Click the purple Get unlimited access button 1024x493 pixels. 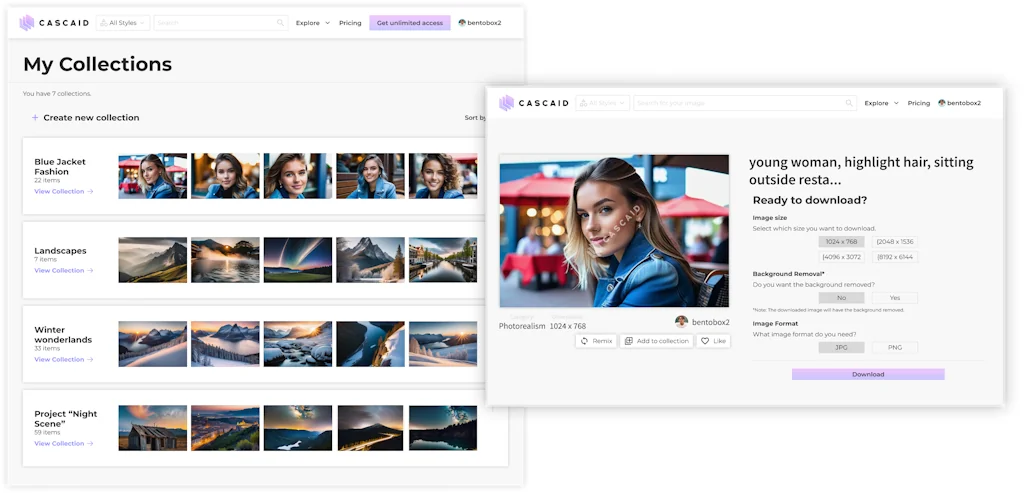(410, 22)
